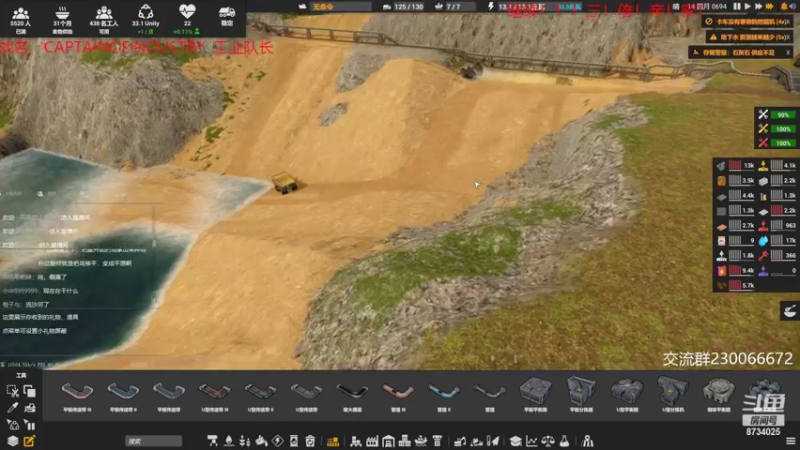The image size is (800, 450).
Task: Open the research graduation cap menu
Action: [515, 441]
